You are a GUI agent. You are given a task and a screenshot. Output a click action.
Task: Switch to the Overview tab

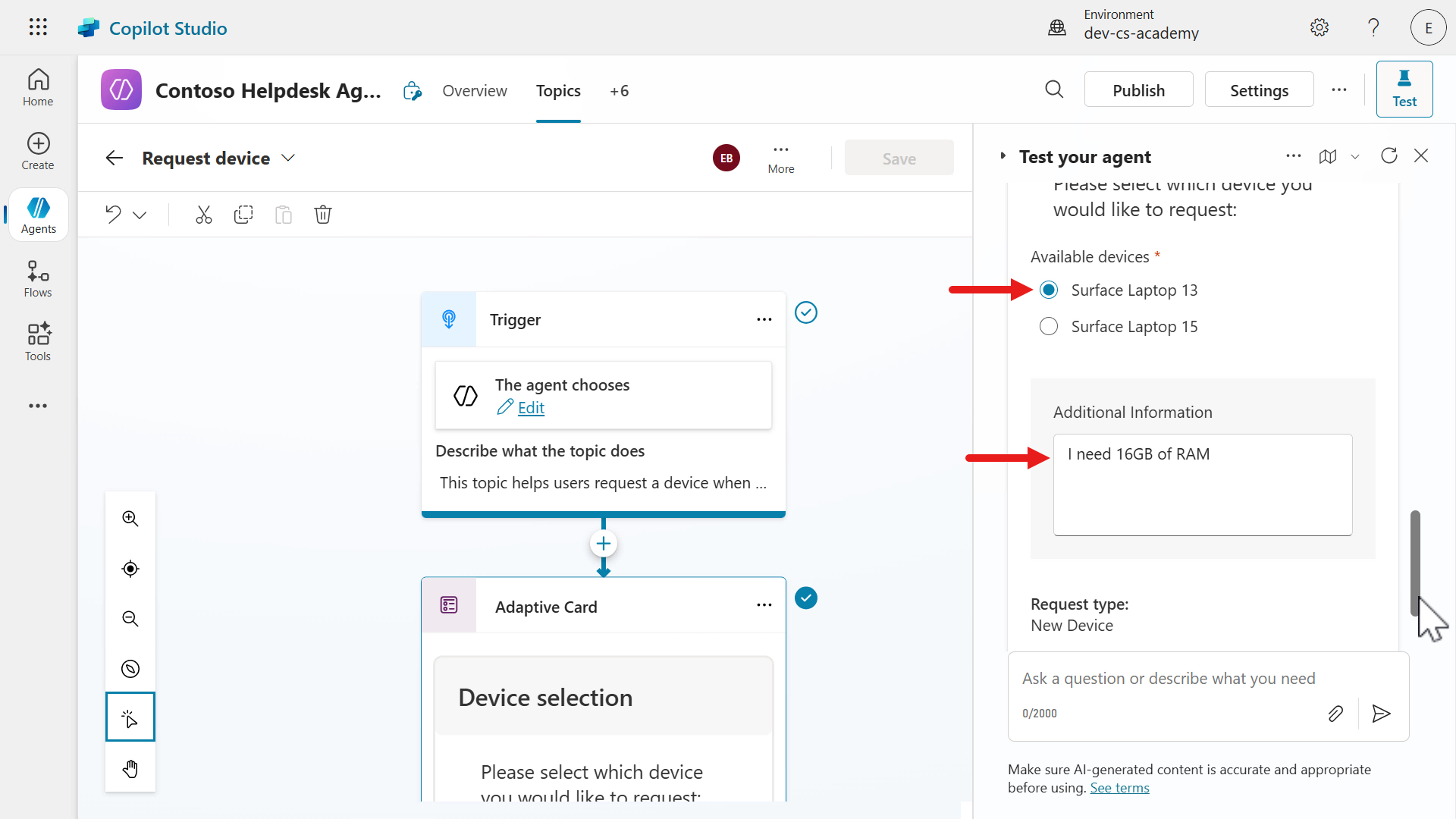474,91
